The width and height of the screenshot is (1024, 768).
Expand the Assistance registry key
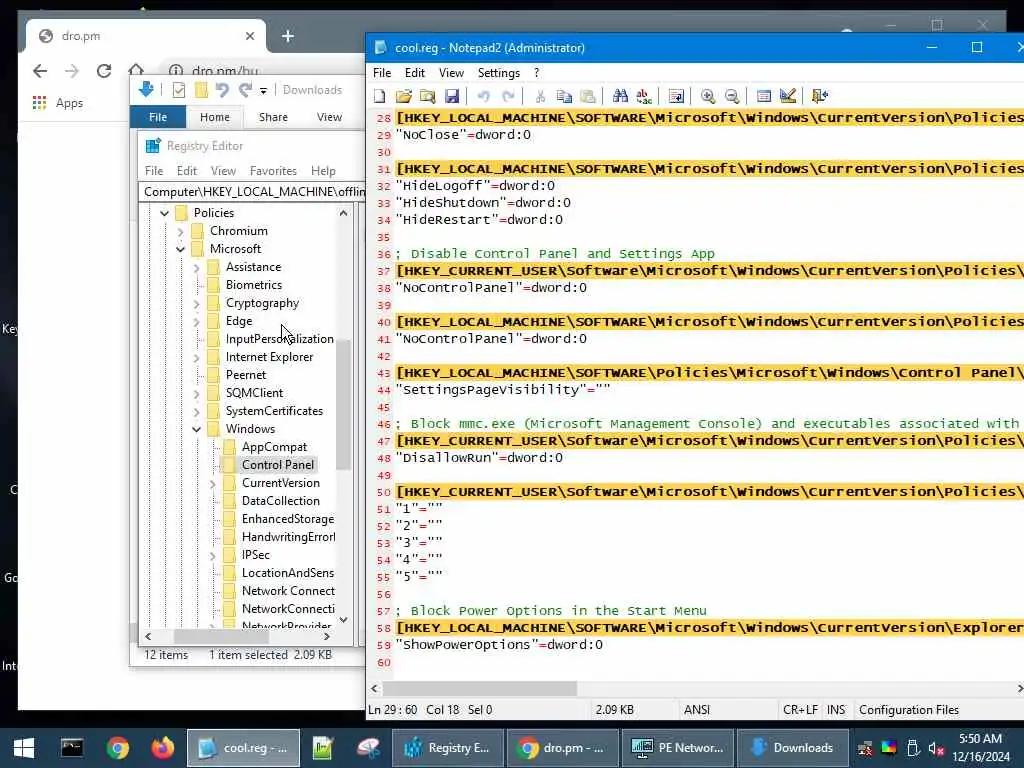[197, 267]
